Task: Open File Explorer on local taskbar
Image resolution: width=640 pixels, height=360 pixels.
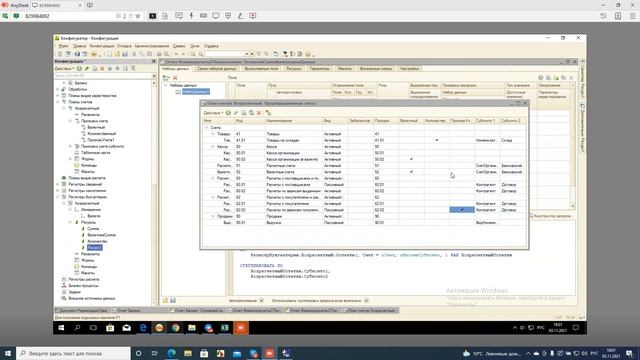Action: 188,353
